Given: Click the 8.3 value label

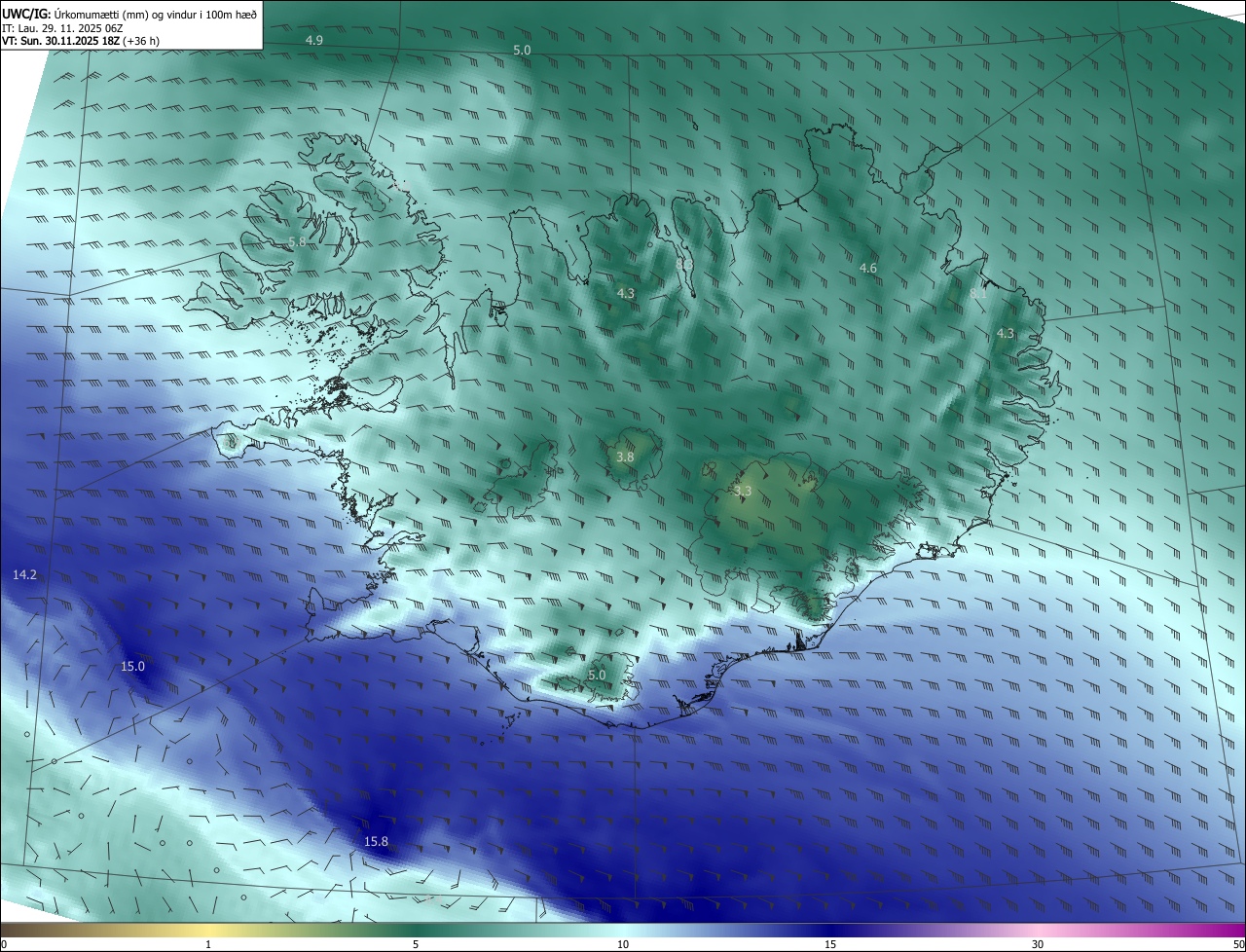Looking at the screenshot, I should click(684, 264).
